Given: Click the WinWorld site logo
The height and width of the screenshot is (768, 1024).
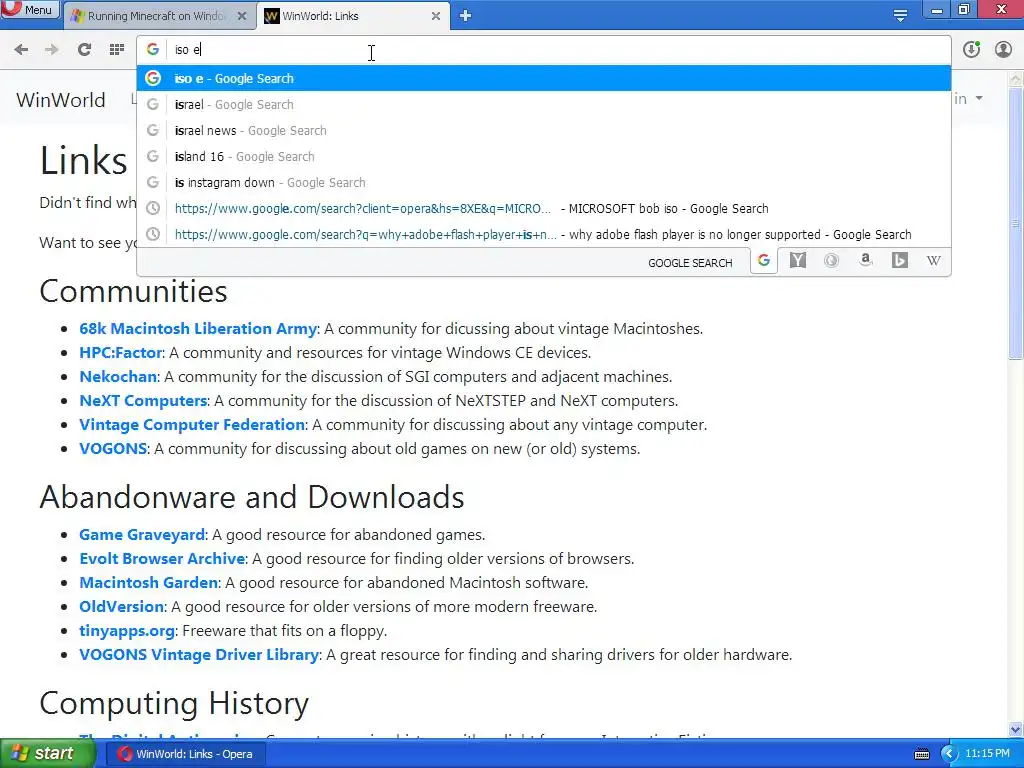Looking at the screenshot, I should 61,100.
